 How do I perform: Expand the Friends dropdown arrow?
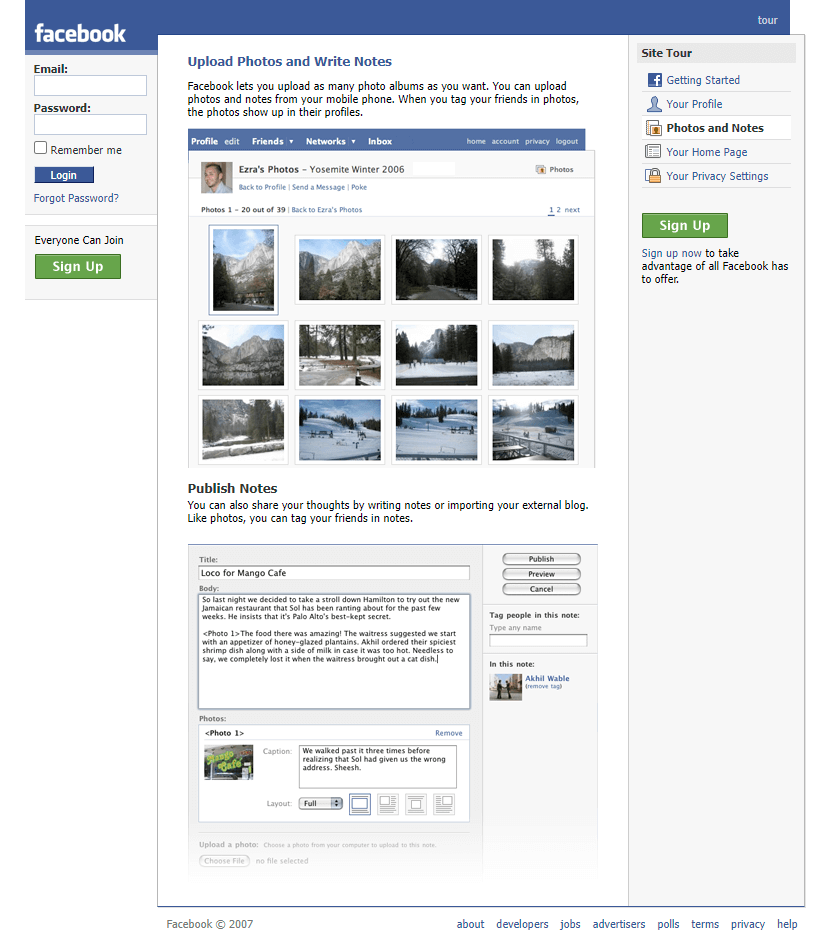291,142
